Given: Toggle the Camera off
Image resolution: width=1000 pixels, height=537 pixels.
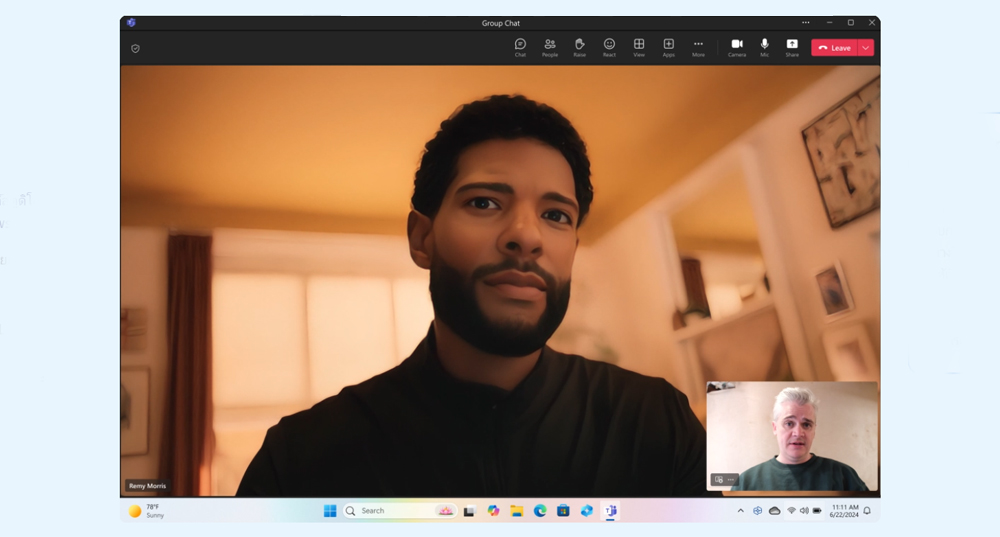Looking at the screenshot, I should [x=737, y=48].
